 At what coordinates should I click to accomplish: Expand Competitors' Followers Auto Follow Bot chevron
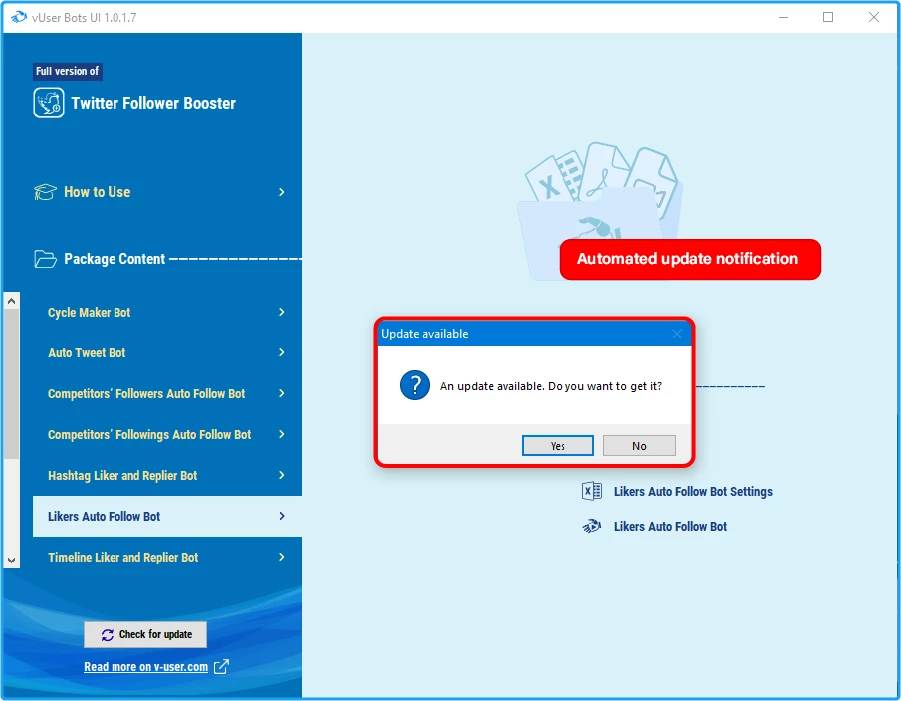282,393
